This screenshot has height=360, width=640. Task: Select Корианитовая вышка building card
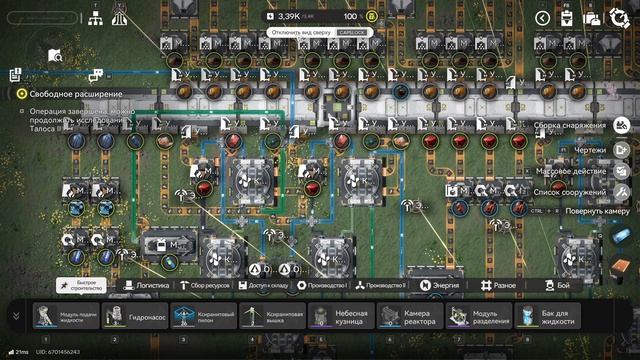click(272, 316)
